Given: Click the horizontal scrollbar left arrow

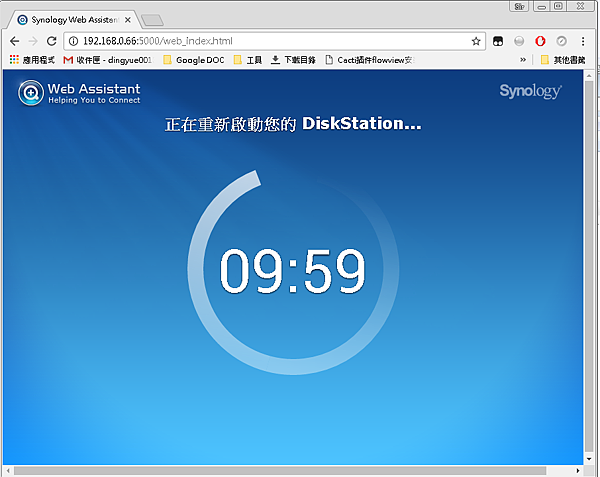Looking at the screenshot, I should click(8, 470).
